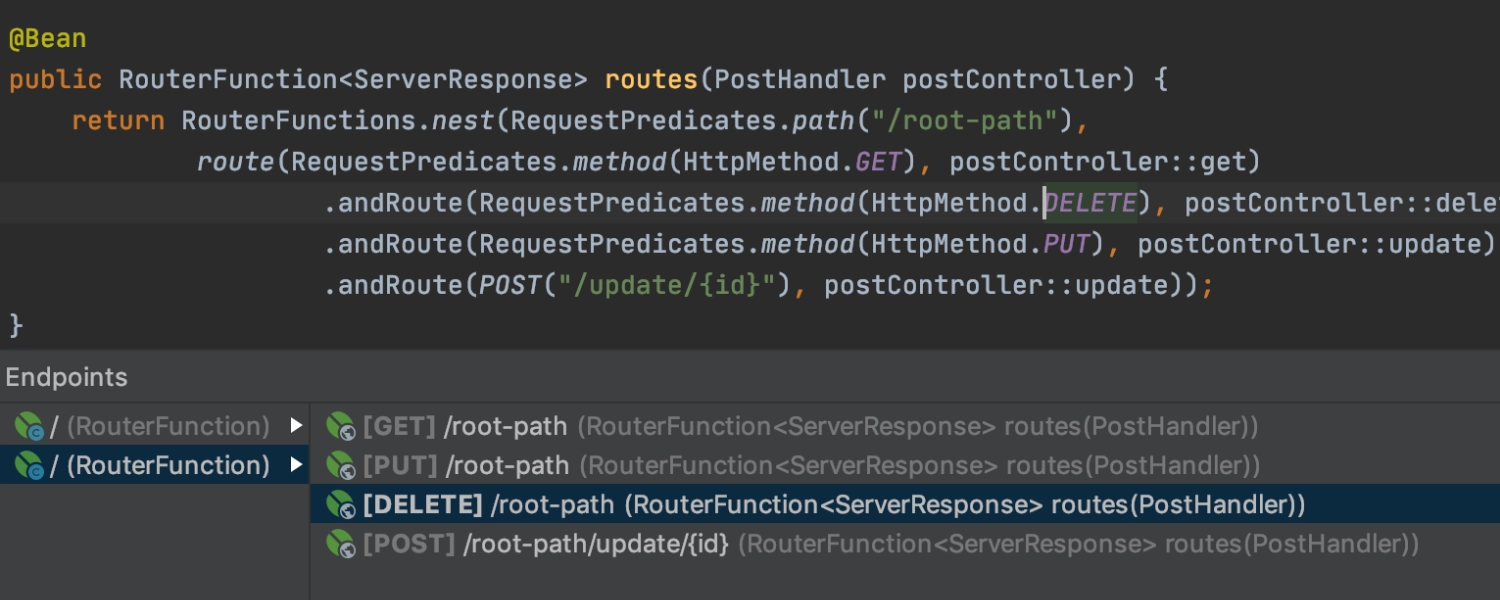Click the return keyword in the code
The width and height of the screenshot is (1500, 600).
tap(118, 121)
